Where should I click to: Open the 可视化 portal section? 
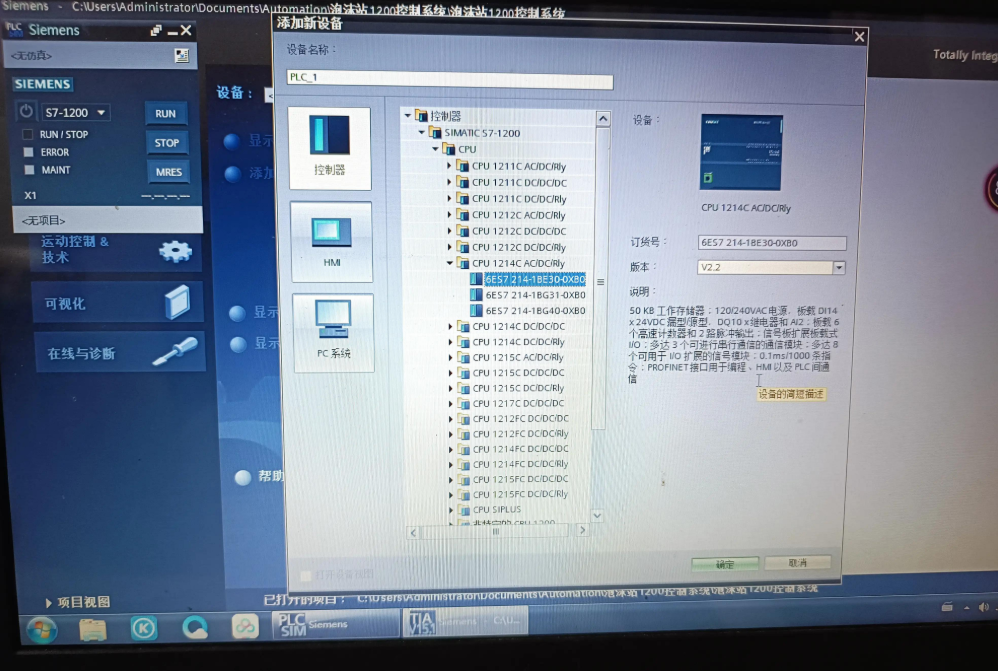pos(118,302)
